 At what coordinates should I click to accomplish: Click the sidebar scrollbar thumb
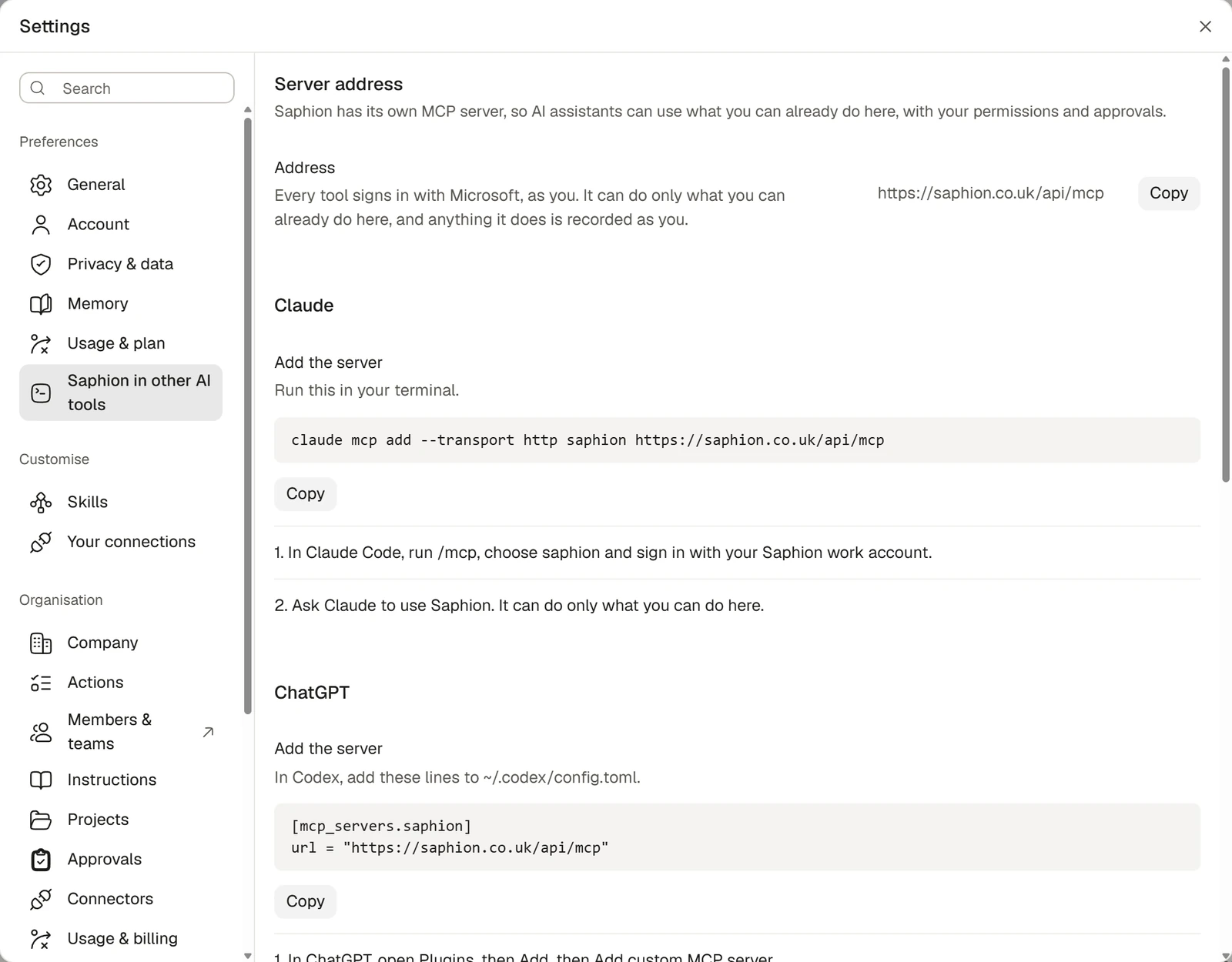click(248, 416)
